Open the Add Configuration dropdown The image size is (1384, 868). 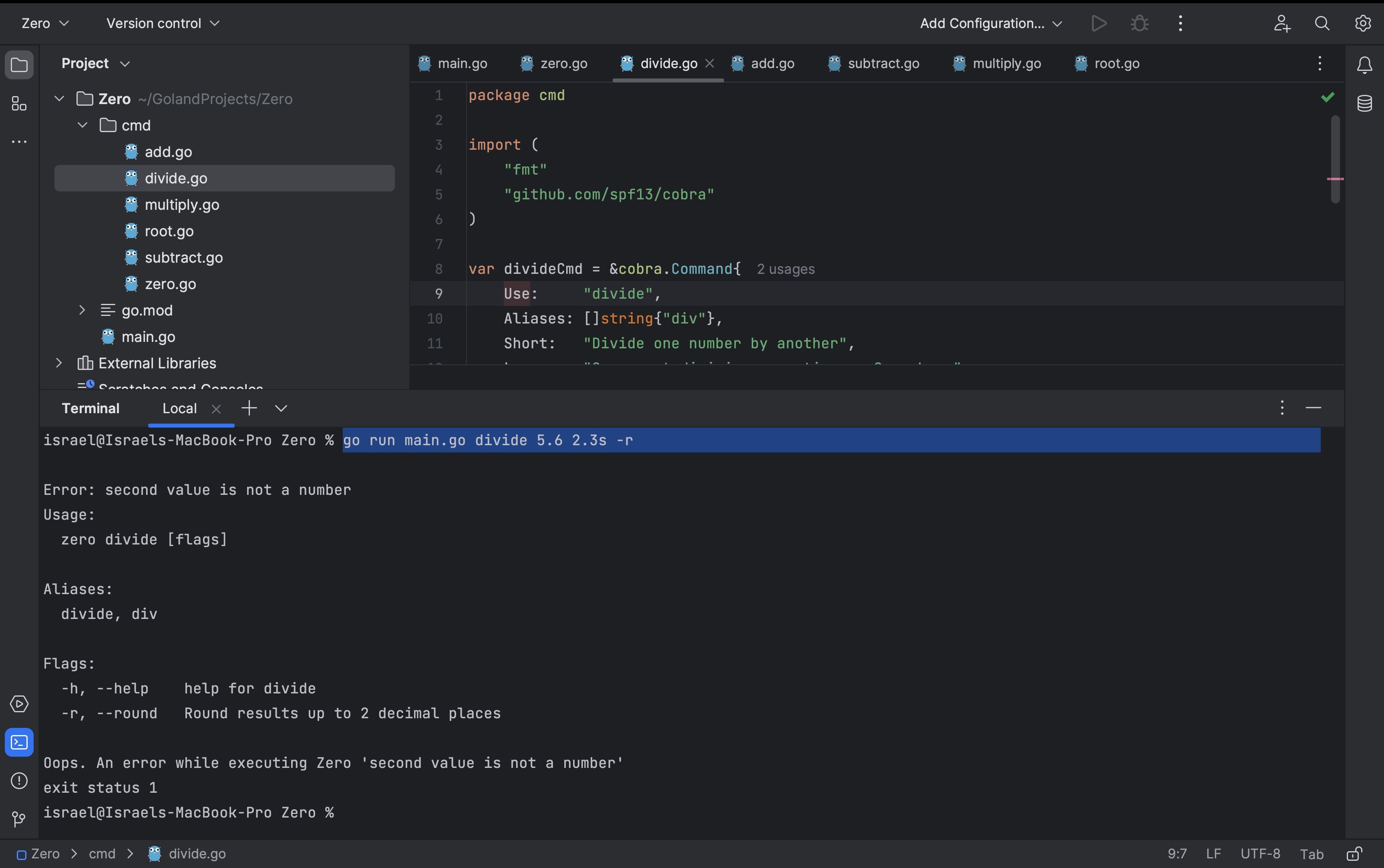990,23
